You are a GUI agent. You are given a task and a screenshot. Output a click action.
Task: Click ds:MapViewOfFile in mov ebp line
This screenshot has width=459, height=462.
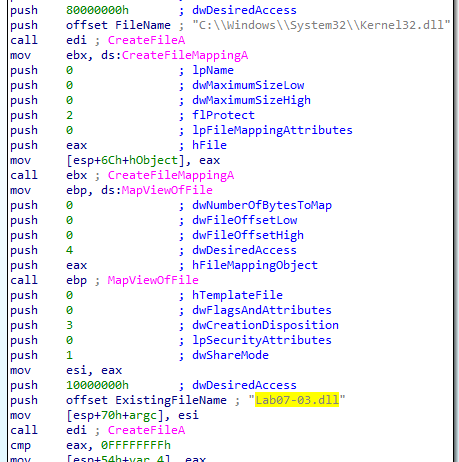[x=157, y=190]
